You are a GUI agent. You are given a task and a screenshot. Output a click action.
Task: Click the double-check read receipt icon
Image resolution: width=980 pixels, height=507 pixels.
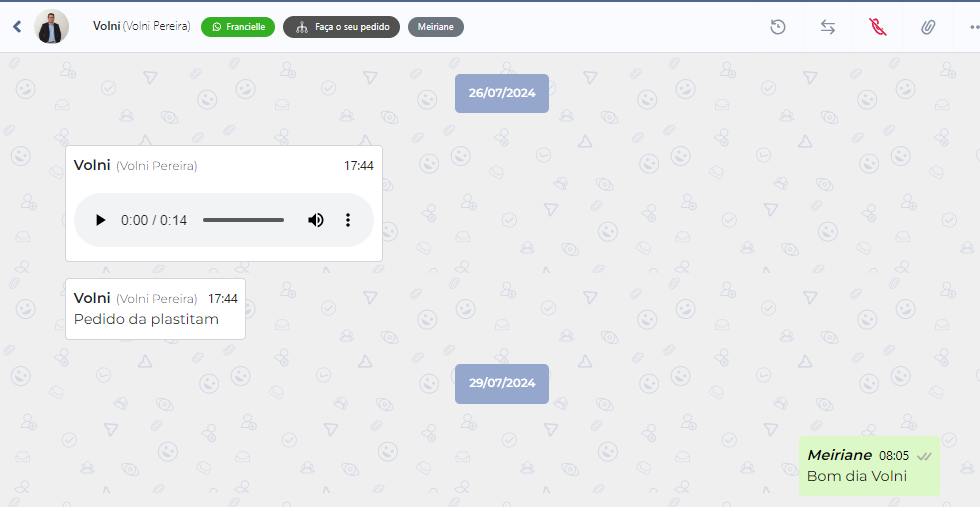[924, 456]
